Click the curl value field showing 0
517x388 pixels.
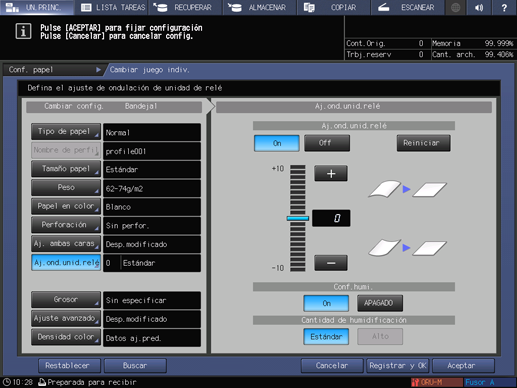coord(331,218)
